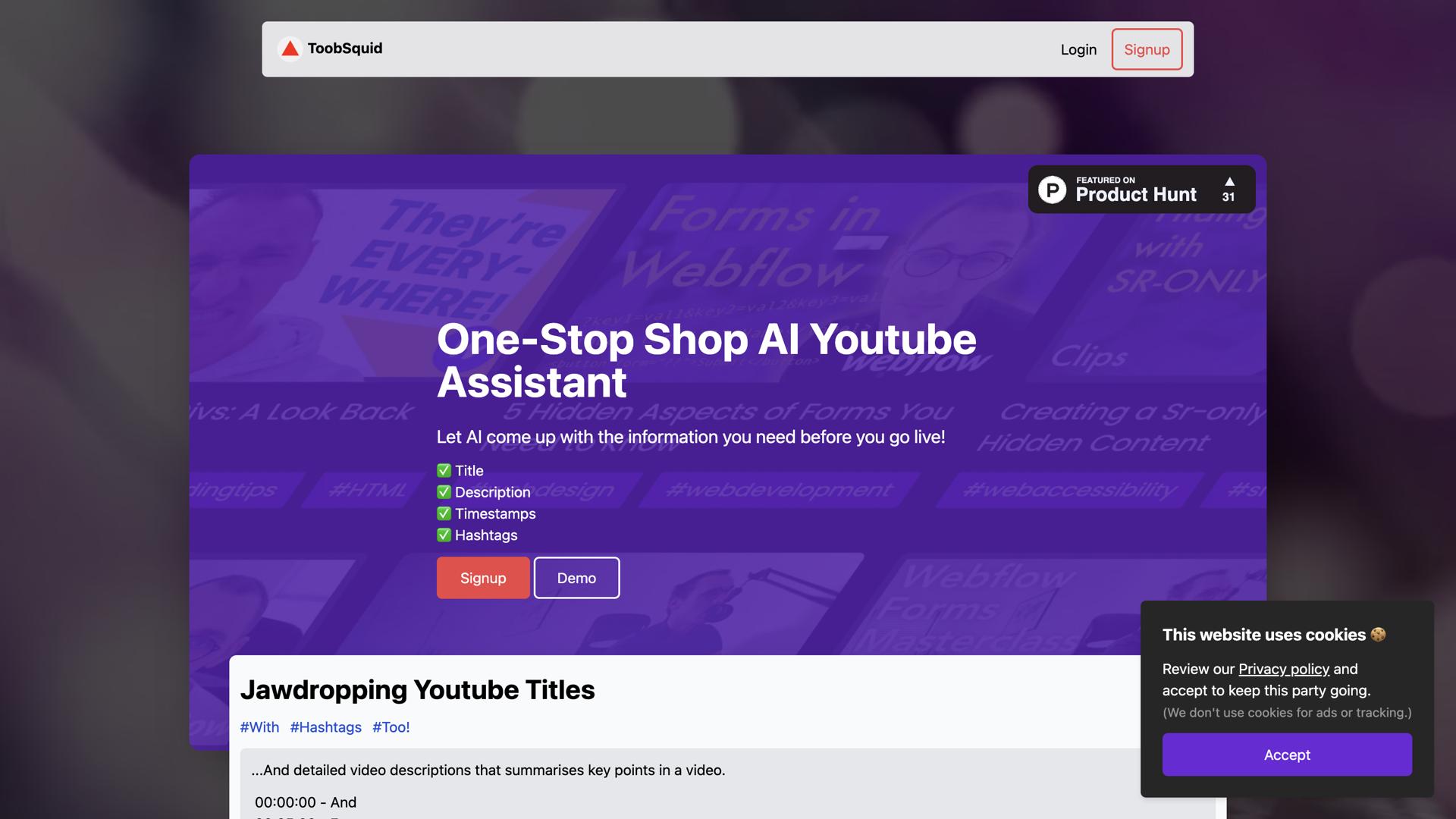This screenshot has height=819, width=1456.
Task: Click the Featured on Product Hunt badge
Action: pyautogui.click(x=1135, y=190)
